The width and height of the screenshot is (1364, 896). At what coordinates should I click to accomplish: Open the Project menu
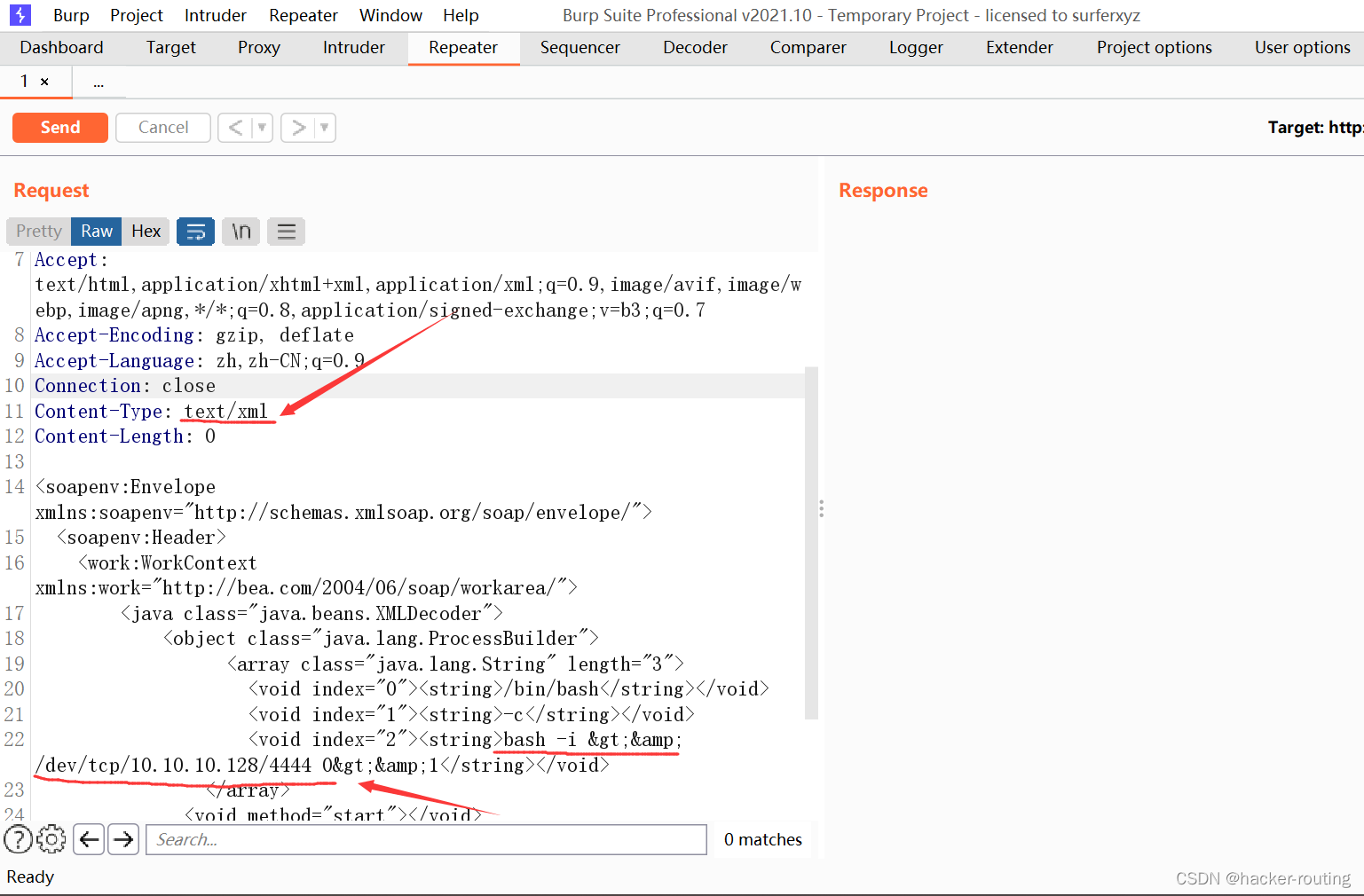pos(137,16)
